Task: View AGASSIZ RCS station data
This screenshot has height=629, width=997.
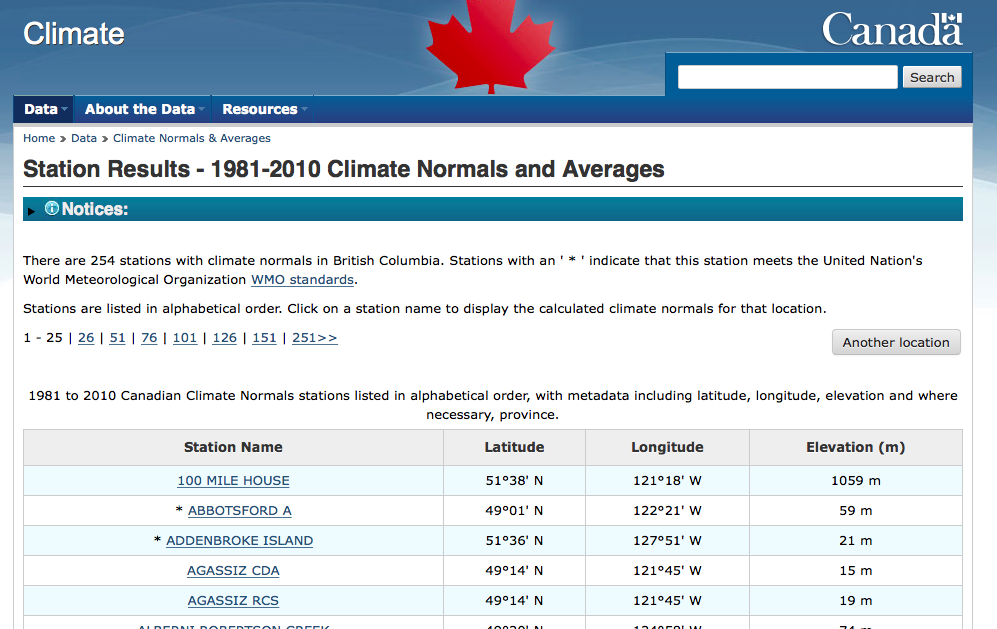Action: 233,601
